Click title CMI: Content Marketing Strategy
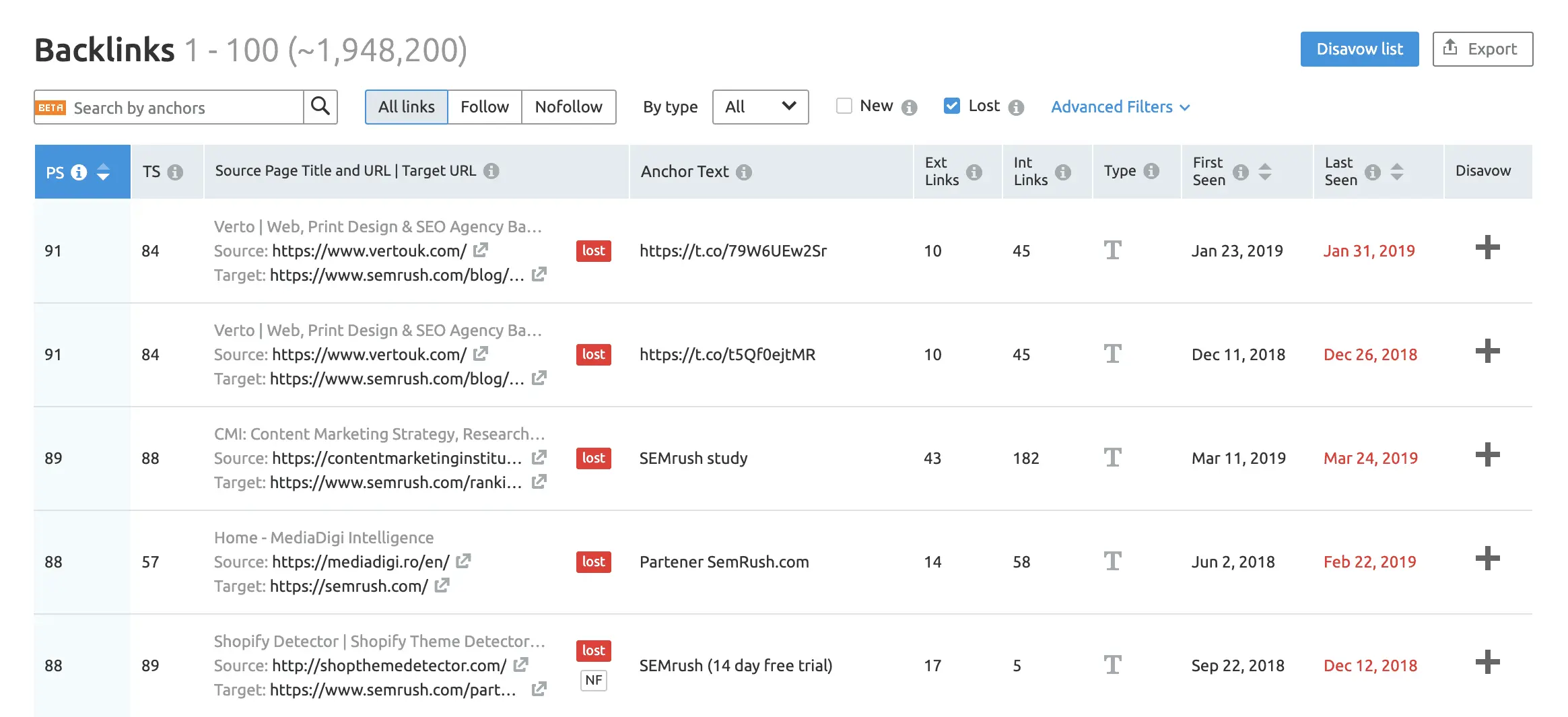Image resolution: width=1568 pixels, height=717 pixels. (379, 434)
